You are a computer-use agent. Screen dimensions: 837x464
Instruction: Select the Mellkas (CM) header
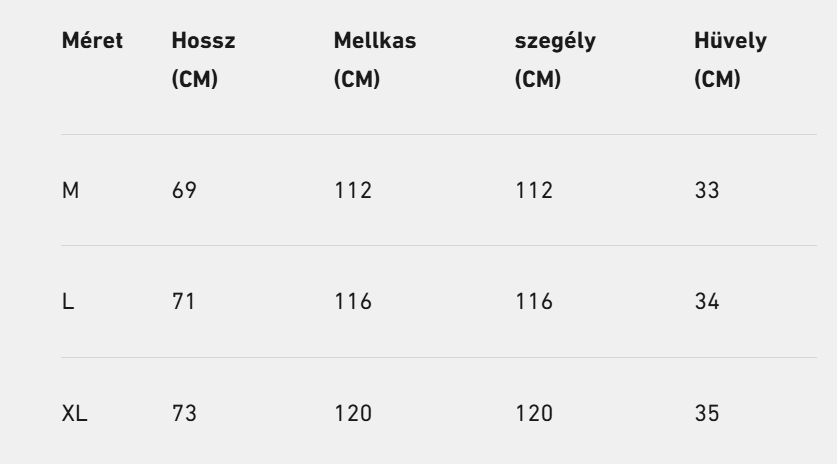(375, 60)
